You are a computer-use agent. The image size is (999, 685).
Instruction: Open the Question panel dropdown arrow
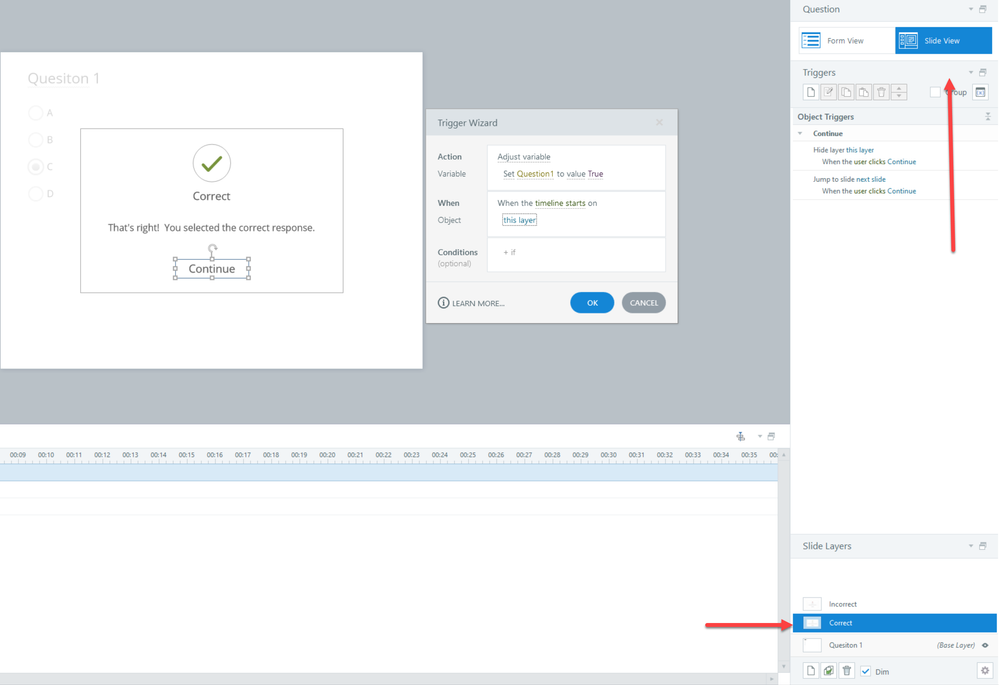971,10
